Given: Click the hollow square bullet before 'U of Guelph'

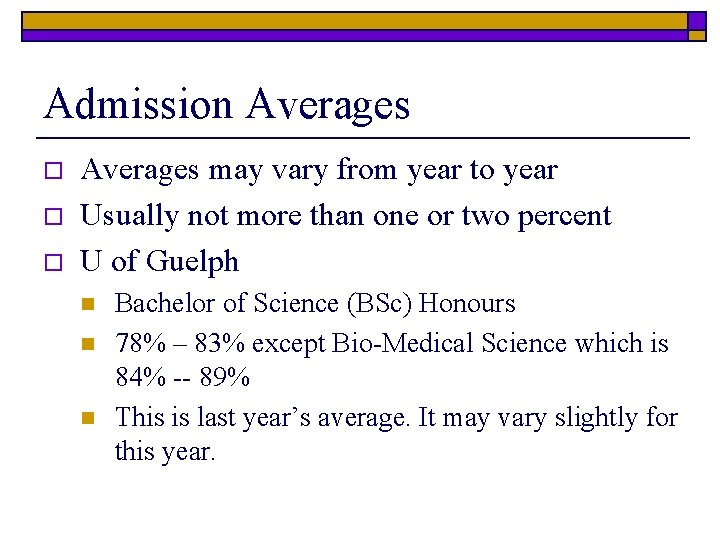Looking at the screenshot, I should pos(53,263).
